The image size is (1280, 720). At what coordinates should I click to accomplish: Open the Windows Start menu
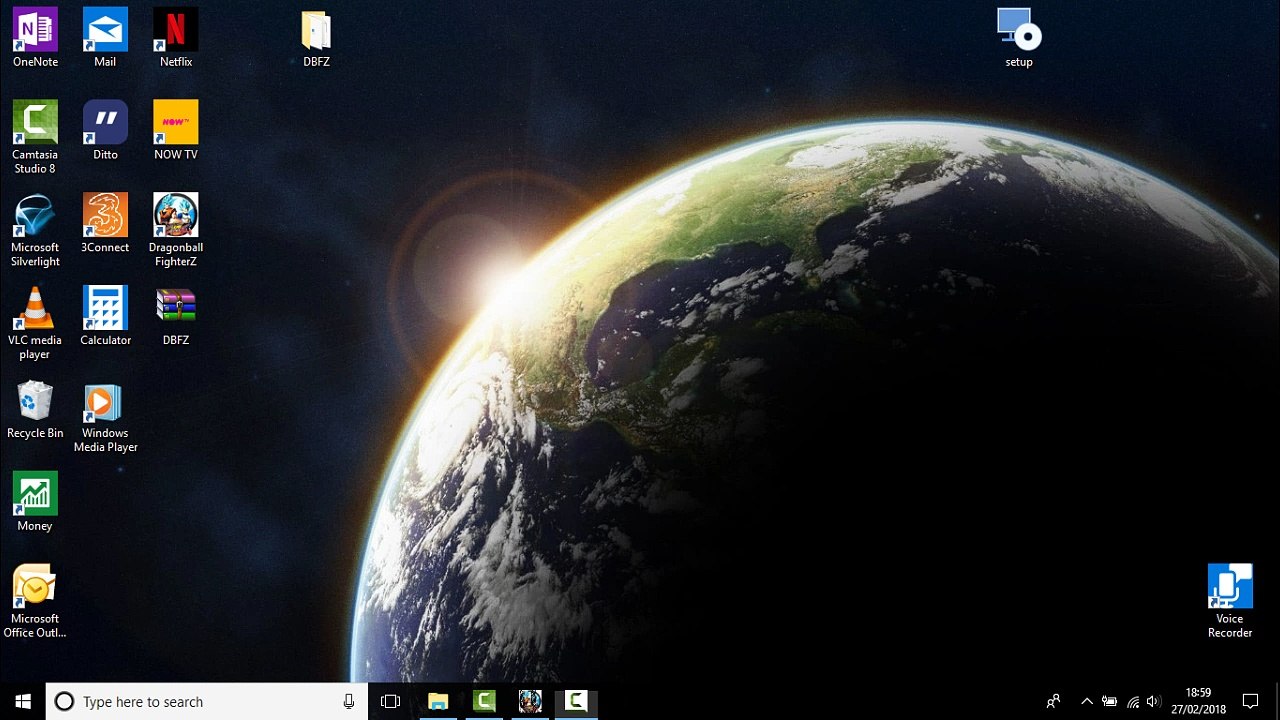[x=23, y=701]
